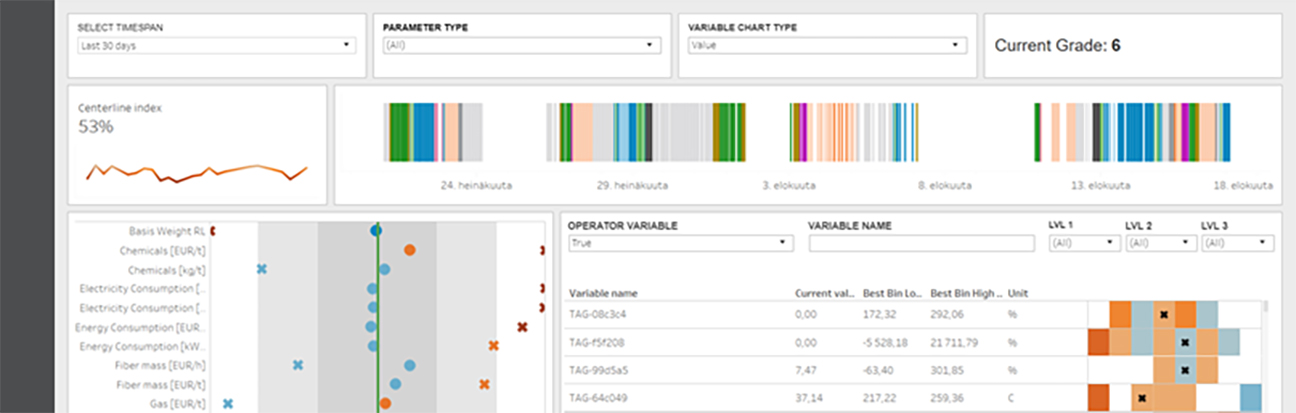The image size is (1296, 413).
Task: Expand the Parameter Type dropdown
Action: point(520,45)
